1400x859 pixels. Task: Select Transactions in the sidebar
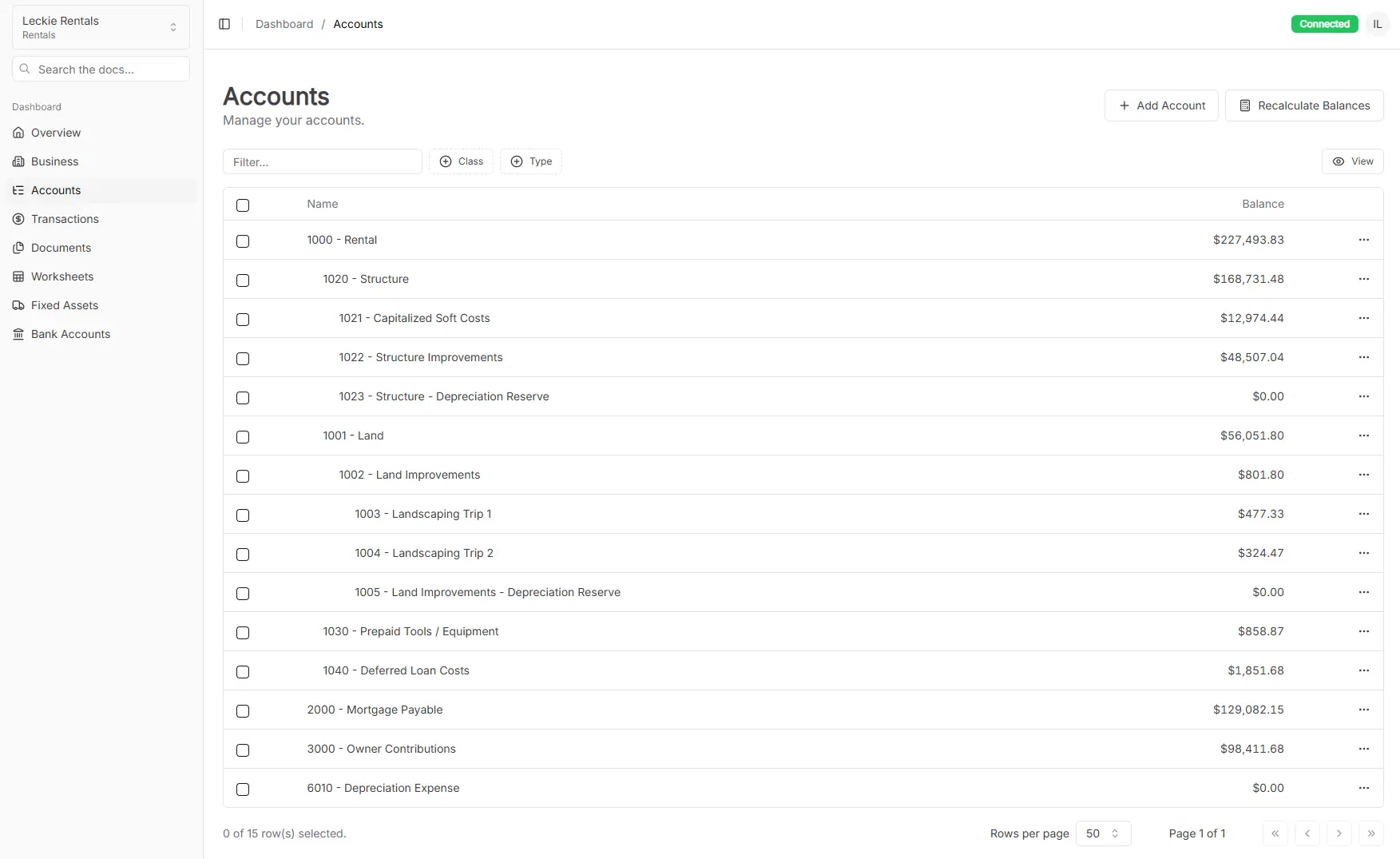tap(64, 219)
